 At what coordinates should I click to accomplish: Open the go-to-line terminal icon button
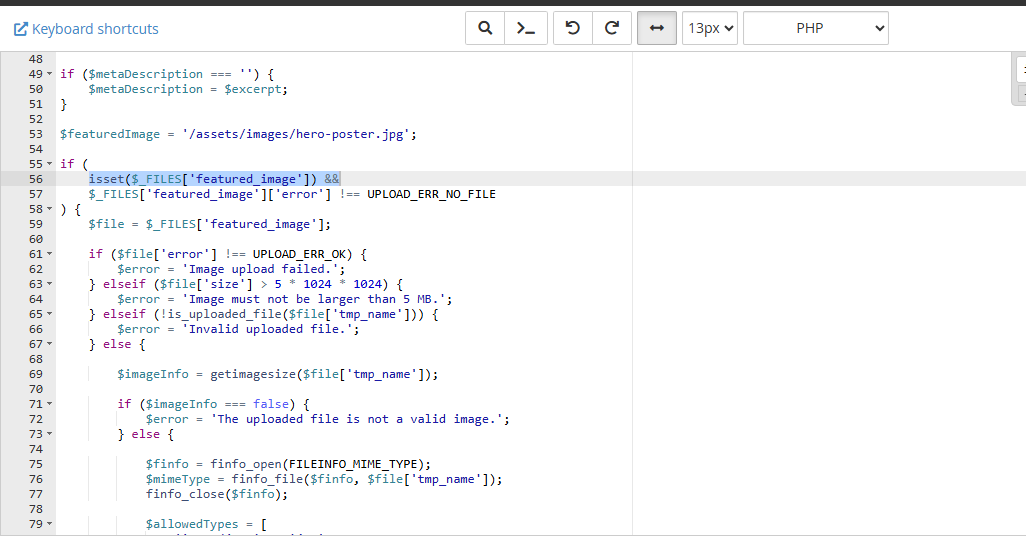526,28
